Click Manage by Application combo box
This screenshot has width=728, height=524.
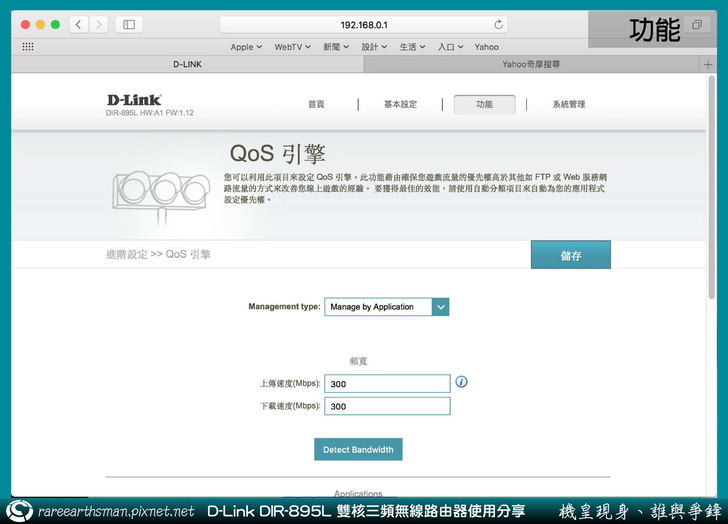tap(386, 307)
